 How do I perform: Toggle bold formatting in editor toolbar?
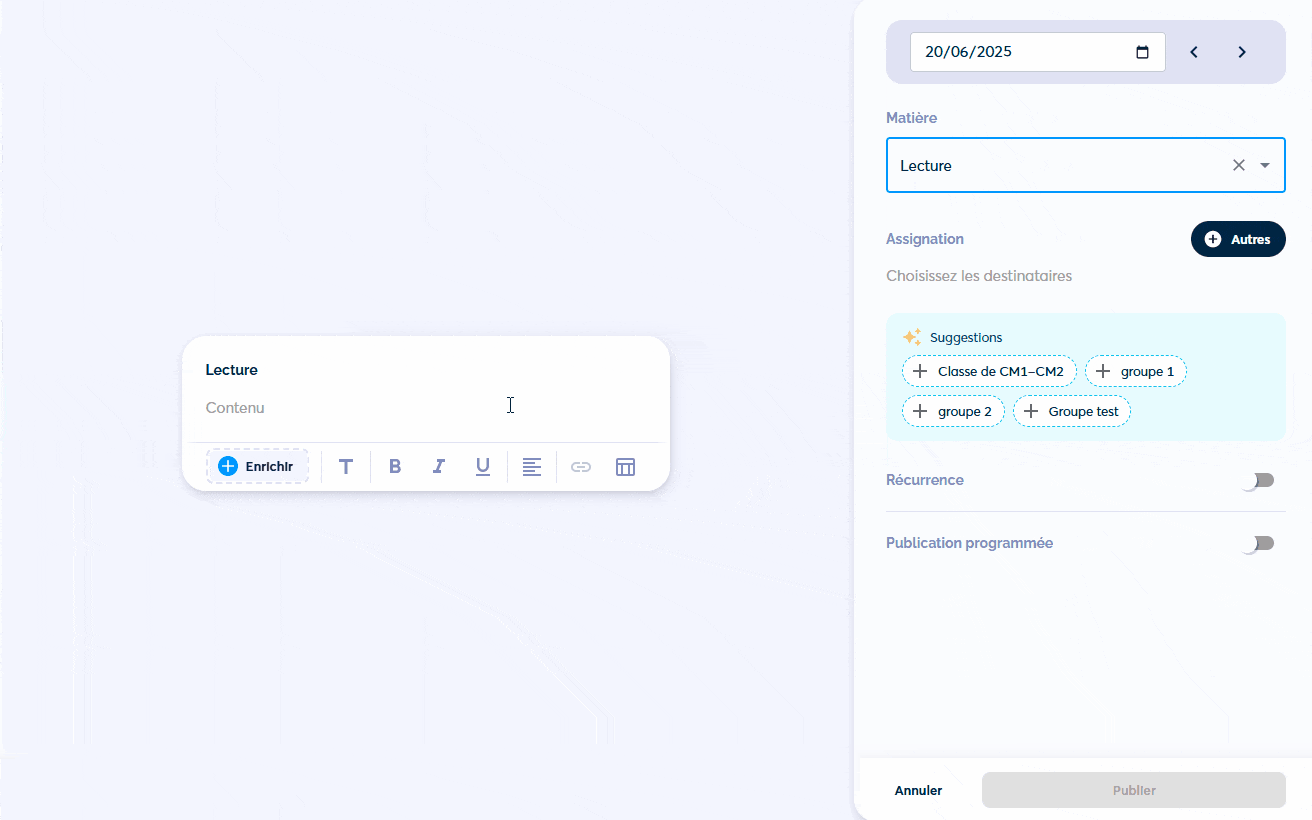(395, 467)
